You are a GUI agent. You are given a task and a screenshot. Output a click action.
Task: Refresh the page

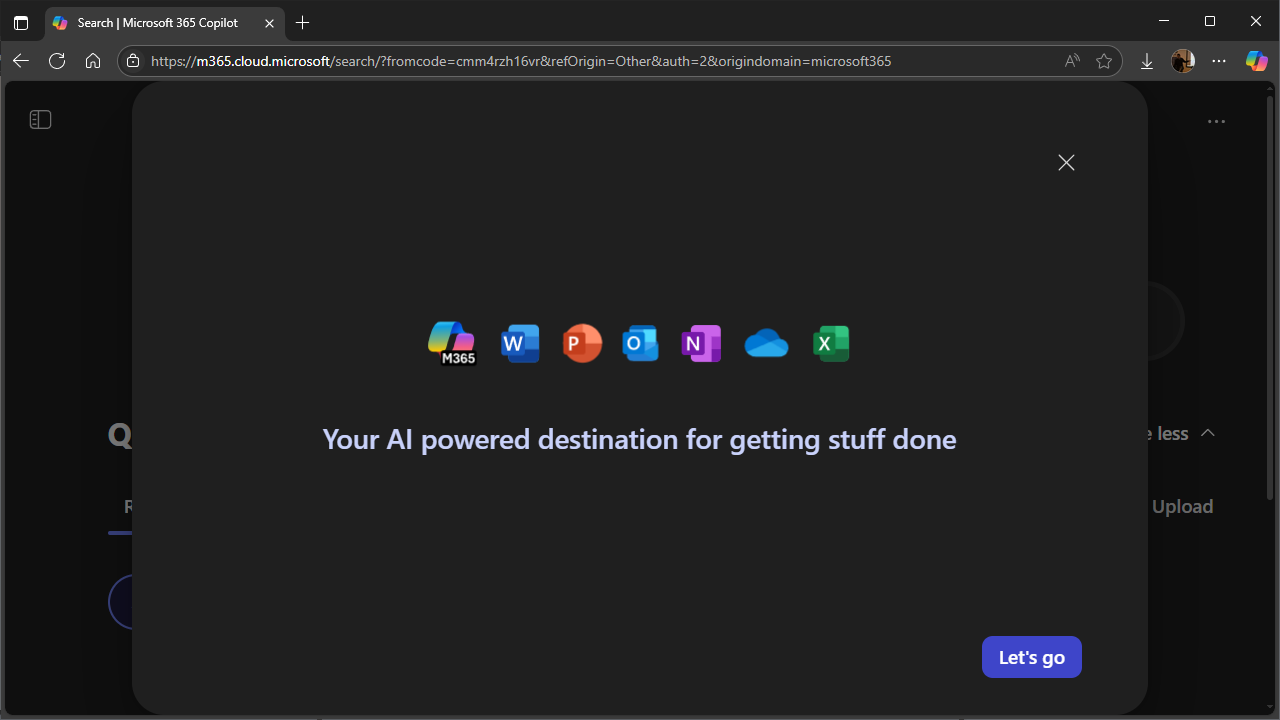[x=57, y=61]
